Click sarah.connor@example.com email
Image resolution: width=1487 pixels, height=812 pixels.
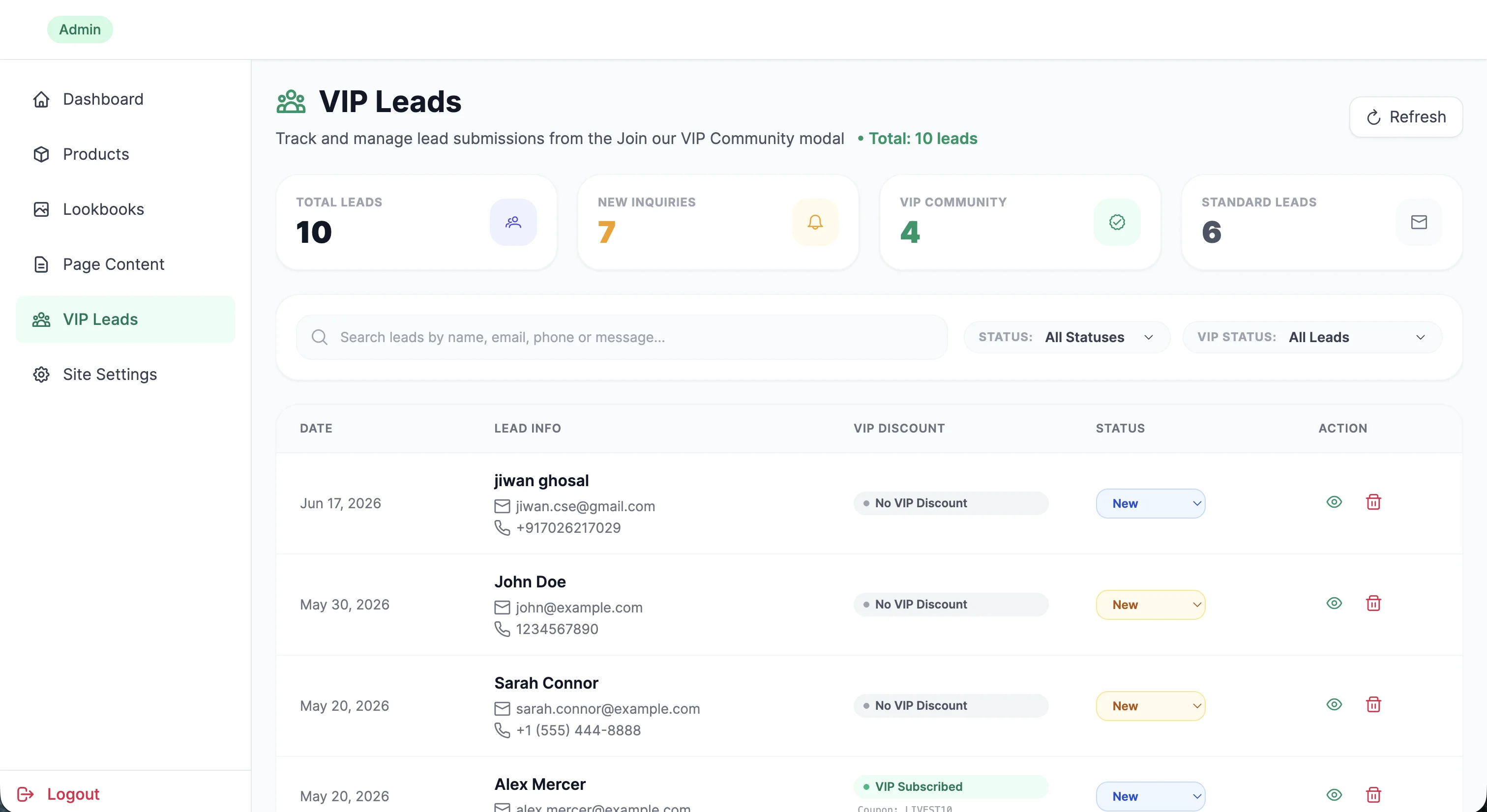click(608, 709)
